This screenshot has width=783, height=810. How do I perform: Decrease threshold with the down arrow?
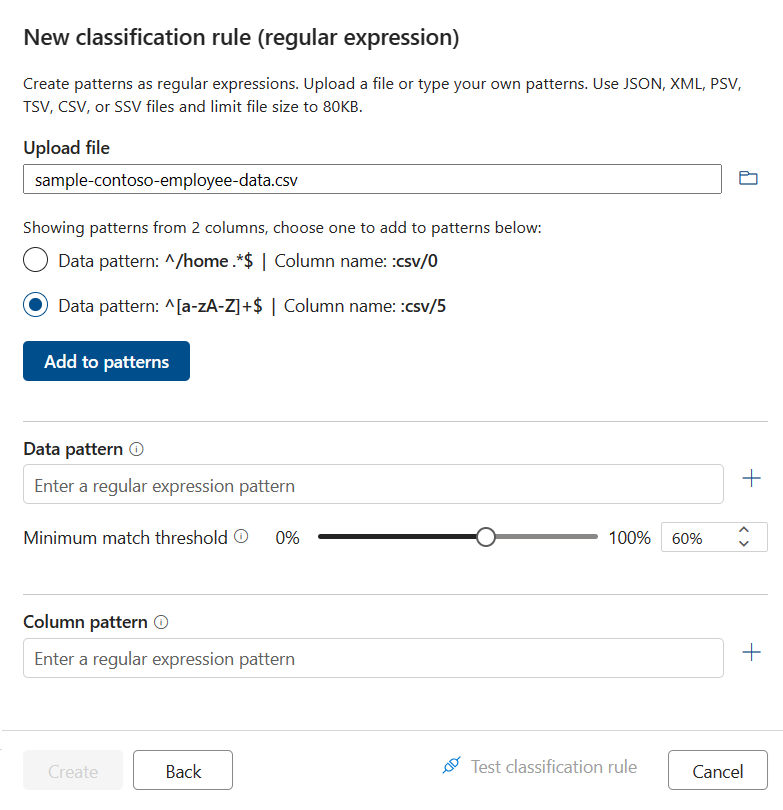(744, 543)
